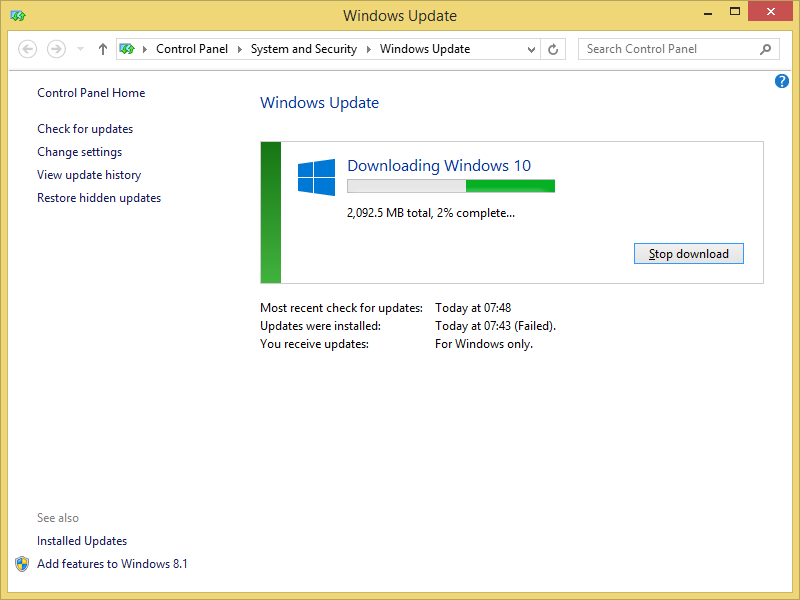800x600 pixels.
Task: Click the search magnifier icon
Action: click(765, 49)
